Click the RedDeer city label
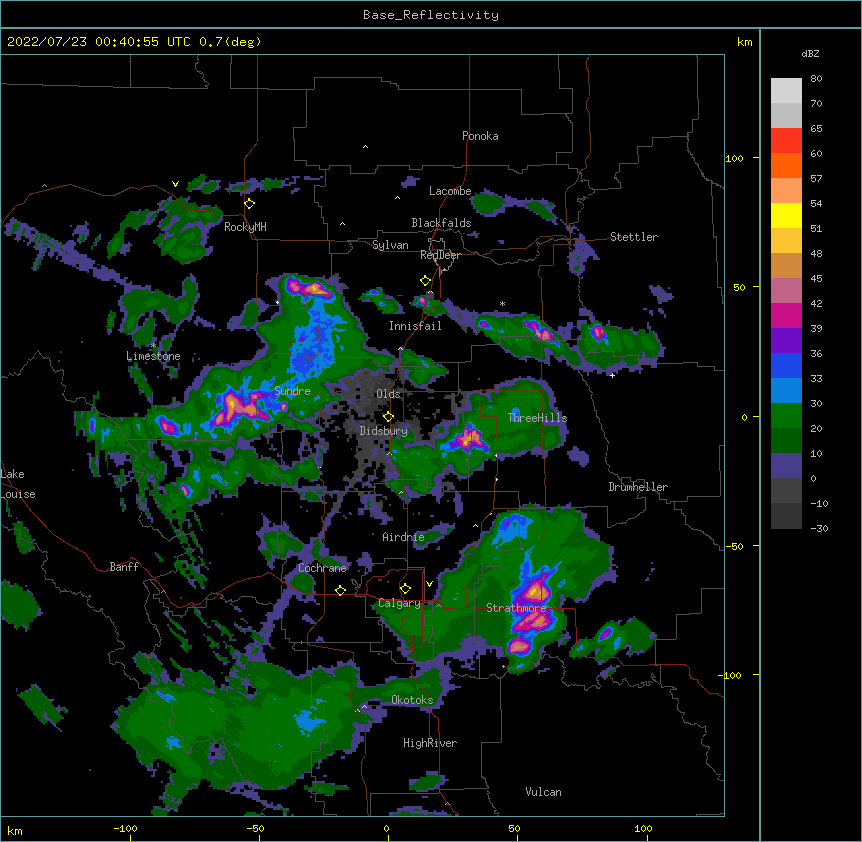 click(440, 255)
